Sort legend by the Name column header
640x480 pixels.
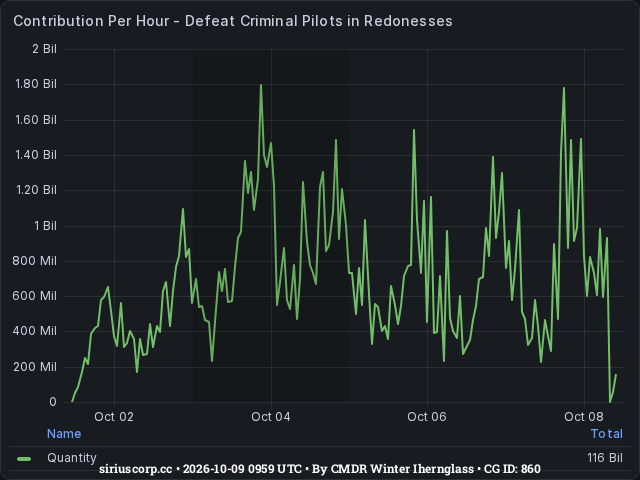click(x=64, y=433)
